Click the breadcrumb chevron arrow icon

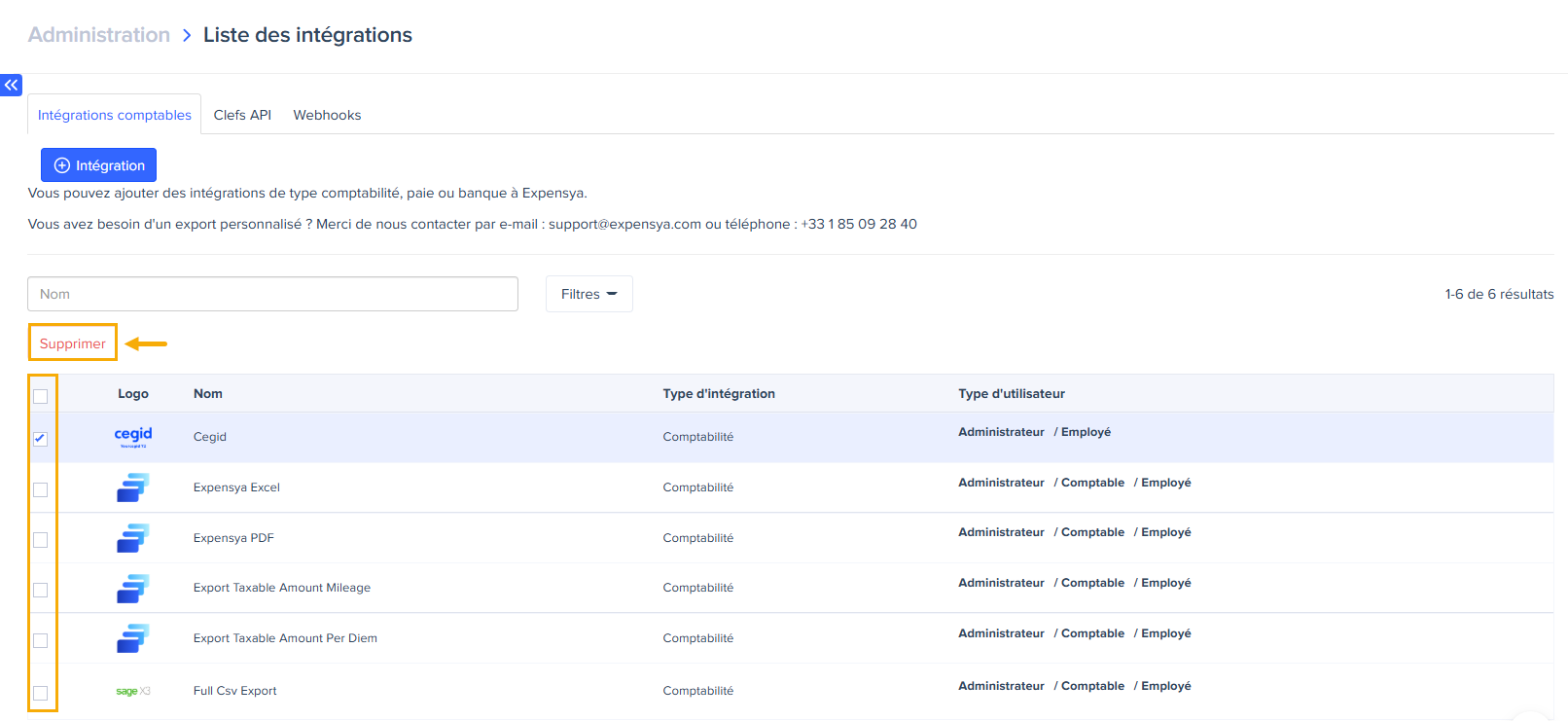point(187,35)
